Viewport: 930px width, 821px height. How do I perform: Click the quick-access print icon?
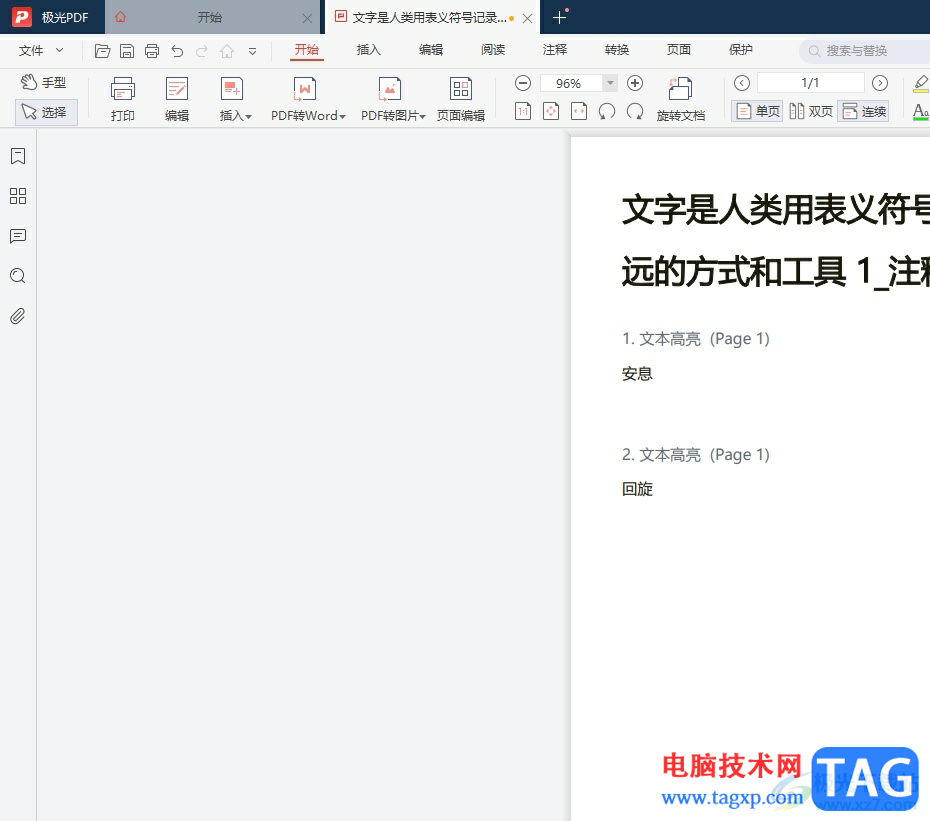[x=152, y=51]
